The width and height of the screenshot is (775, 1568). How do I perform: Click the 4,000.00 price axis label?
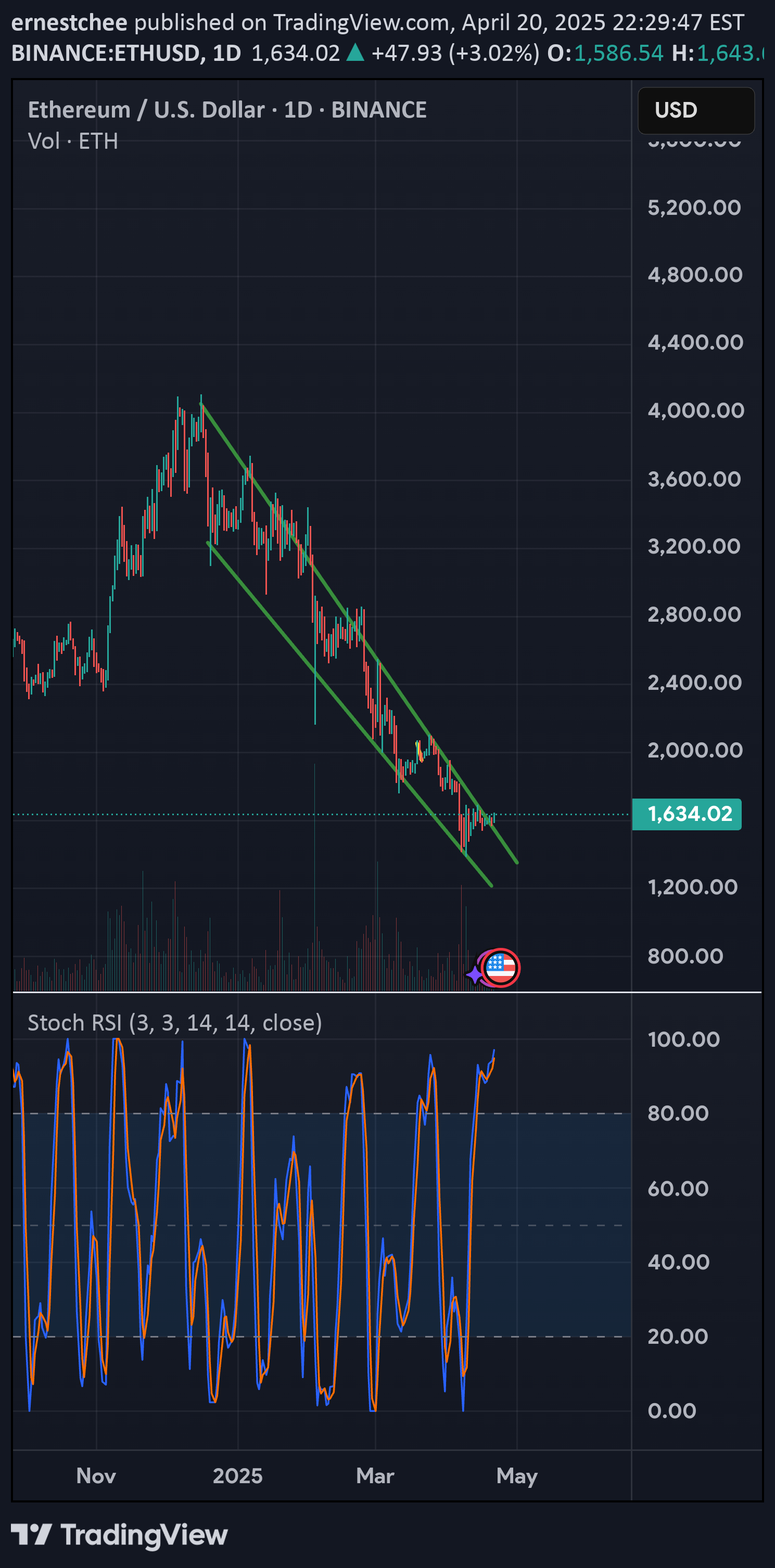click(x=696, y=410)
